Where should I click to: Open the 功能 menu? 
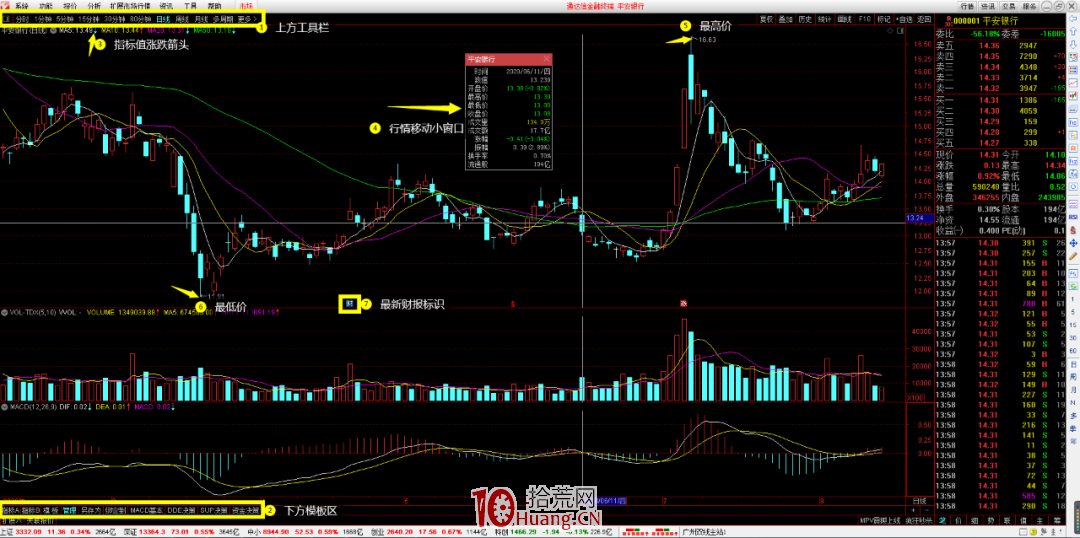point(45,6)
